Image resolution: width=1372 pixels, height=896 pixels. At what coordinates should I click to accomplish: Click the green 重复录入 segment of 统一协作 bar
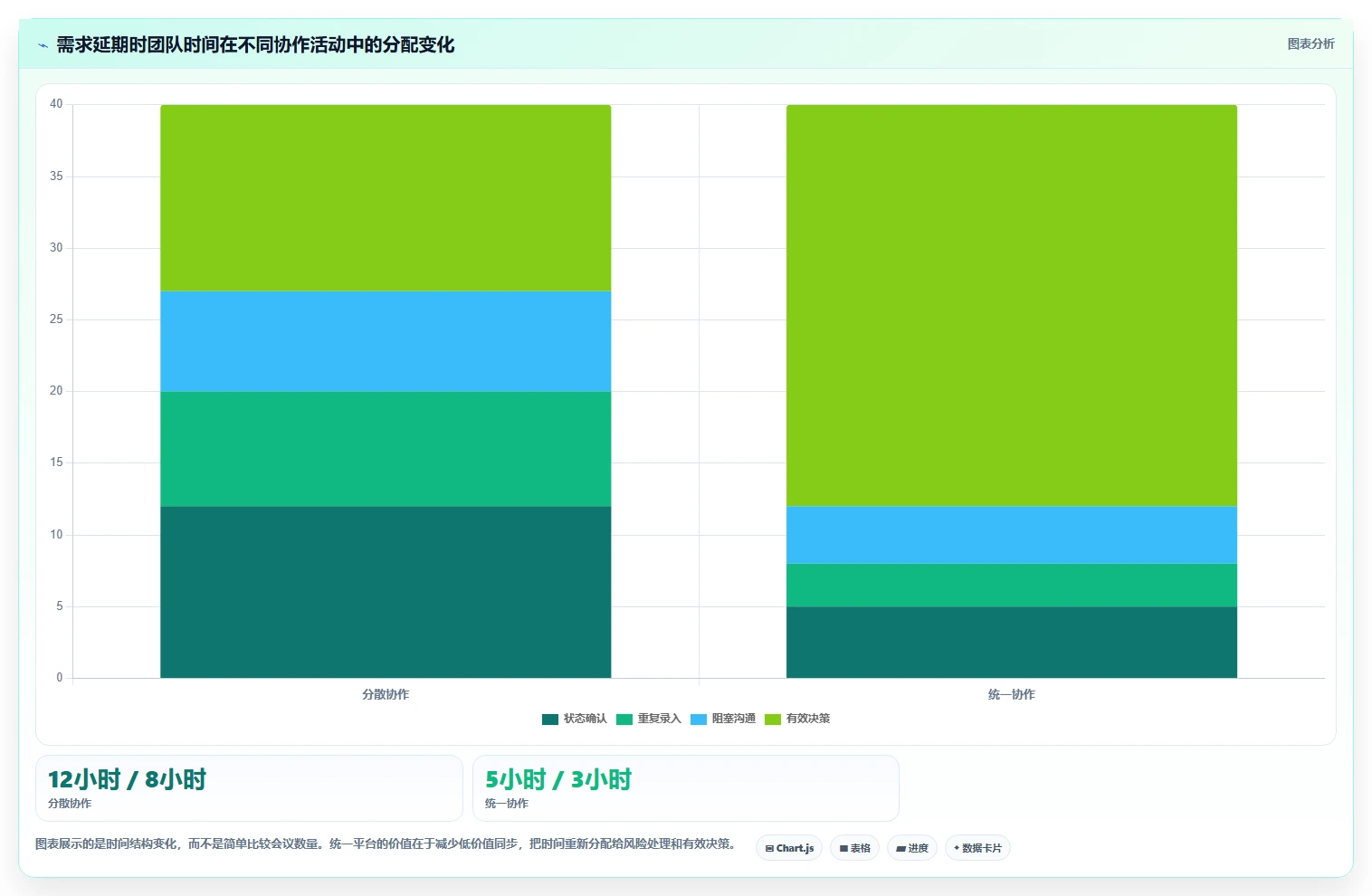point(1012,585)
